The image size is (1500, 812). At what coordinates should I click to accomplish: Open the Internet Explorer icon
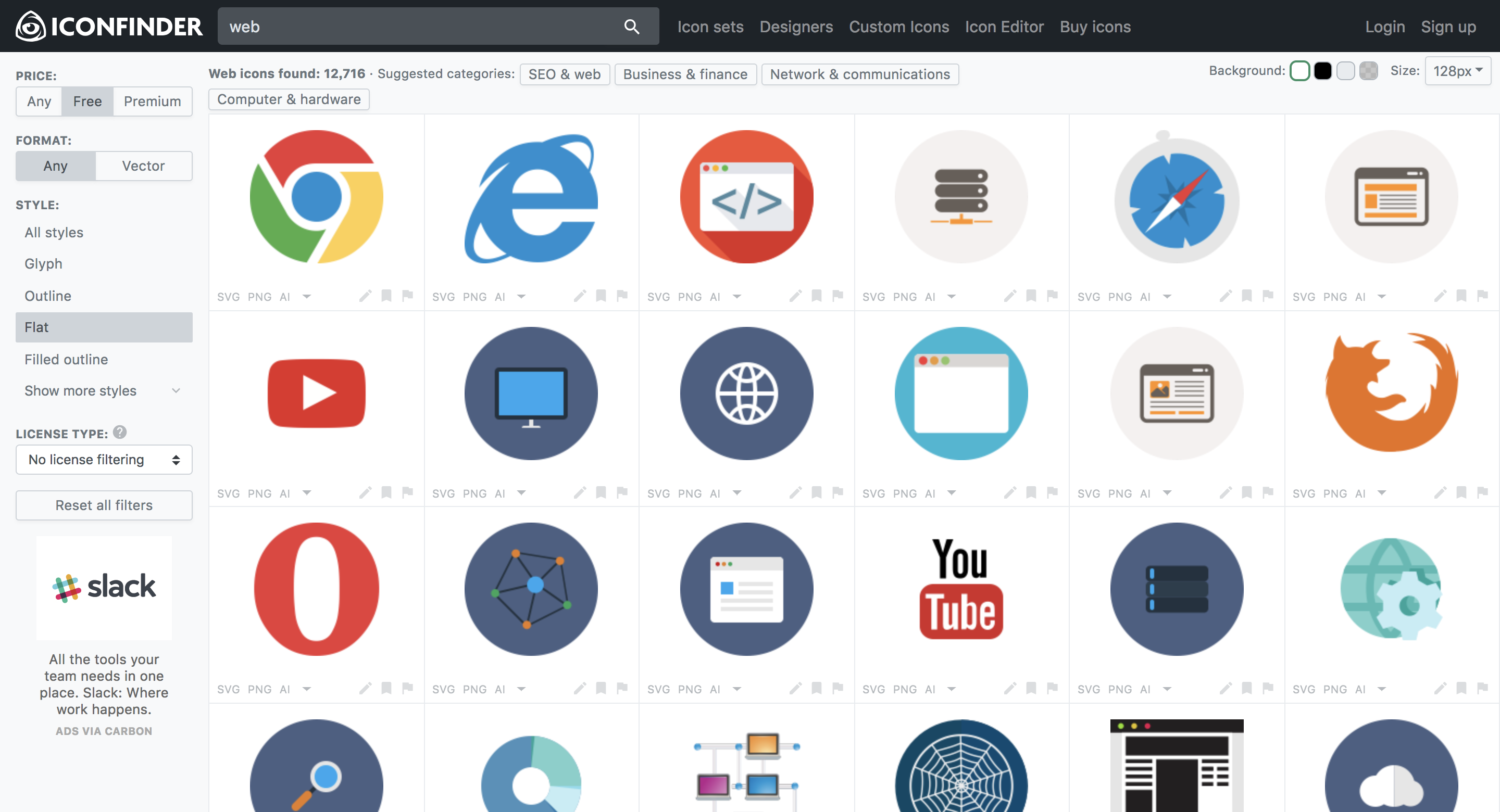click(x=531, y=198)
